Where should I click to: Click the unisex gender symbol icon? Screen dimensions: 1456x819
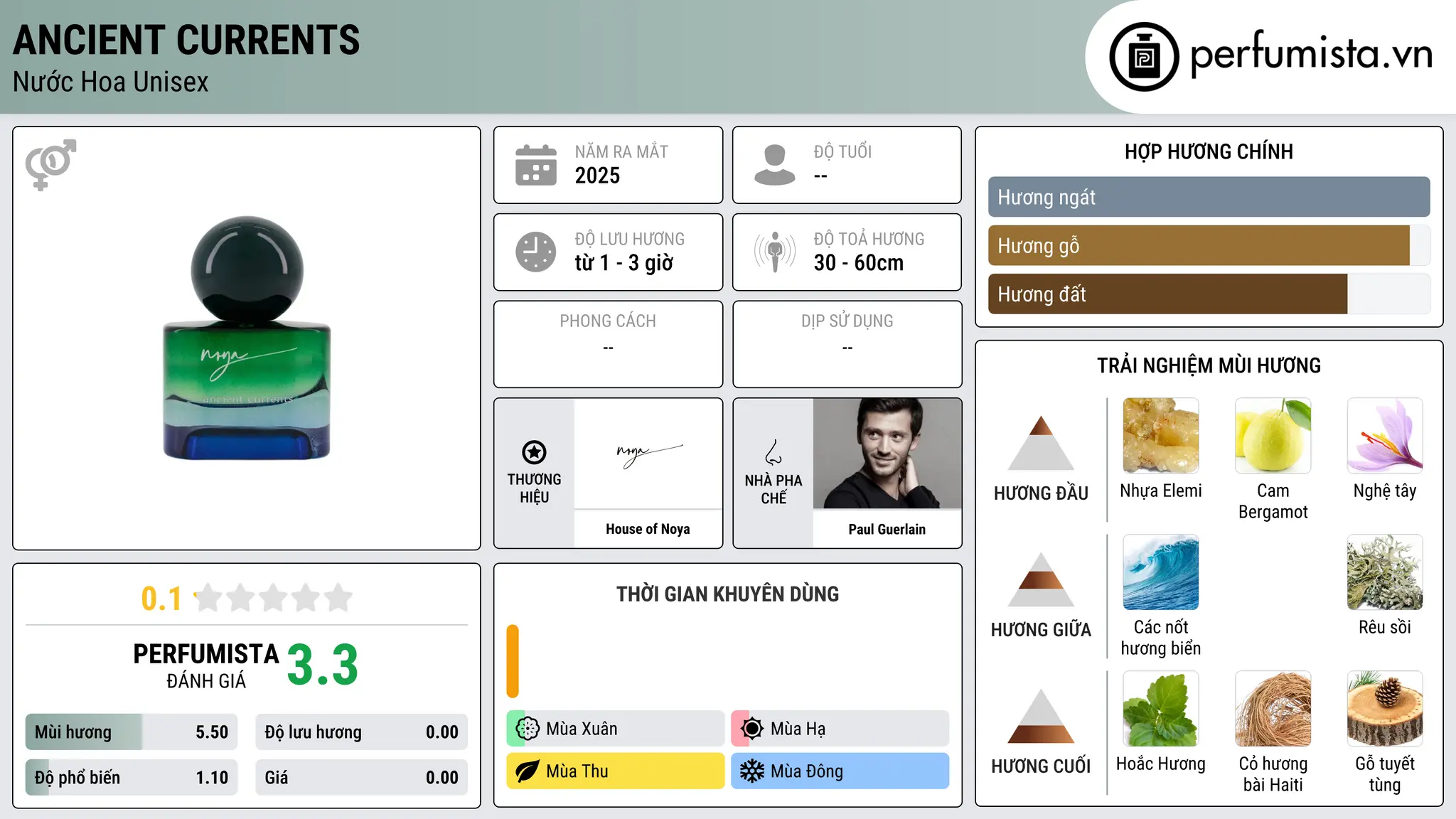(x=50, y=165)
